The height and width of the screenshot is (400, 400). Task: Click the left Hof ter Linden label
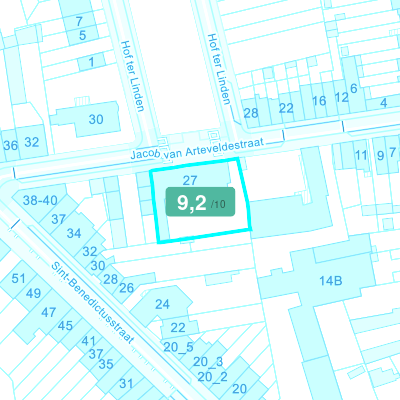click(132, 76)
